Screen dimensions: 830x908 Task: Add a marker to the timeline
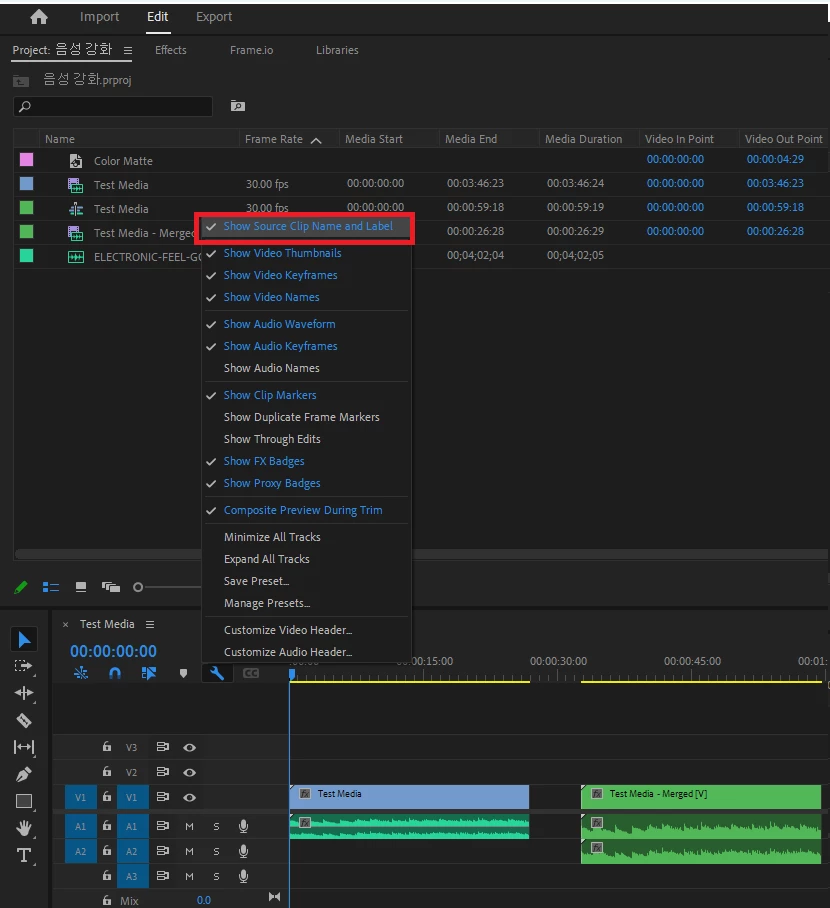[x=183, y=673]
